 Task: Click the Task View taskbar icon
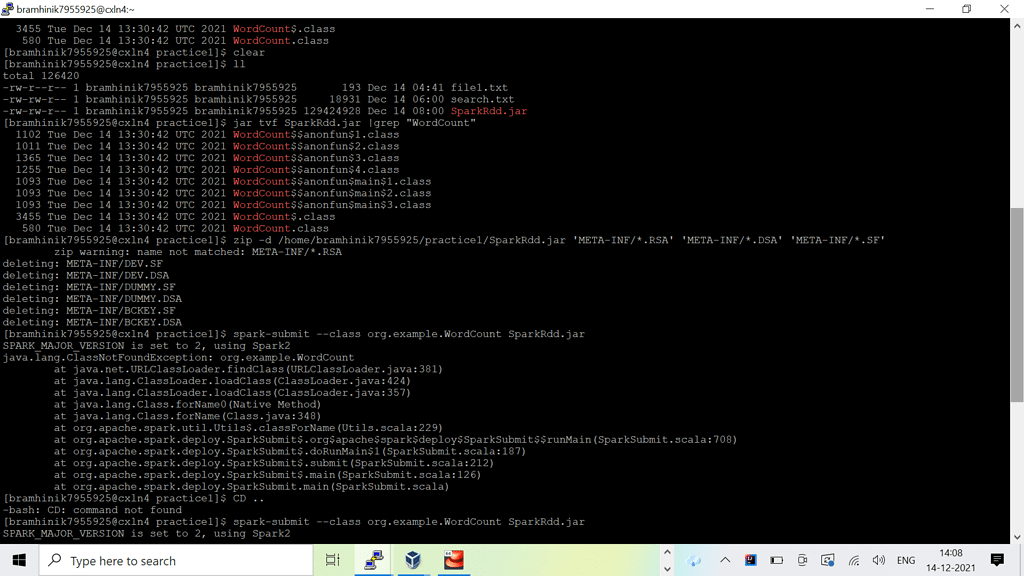pyautogui.click(x=333, y=560)
